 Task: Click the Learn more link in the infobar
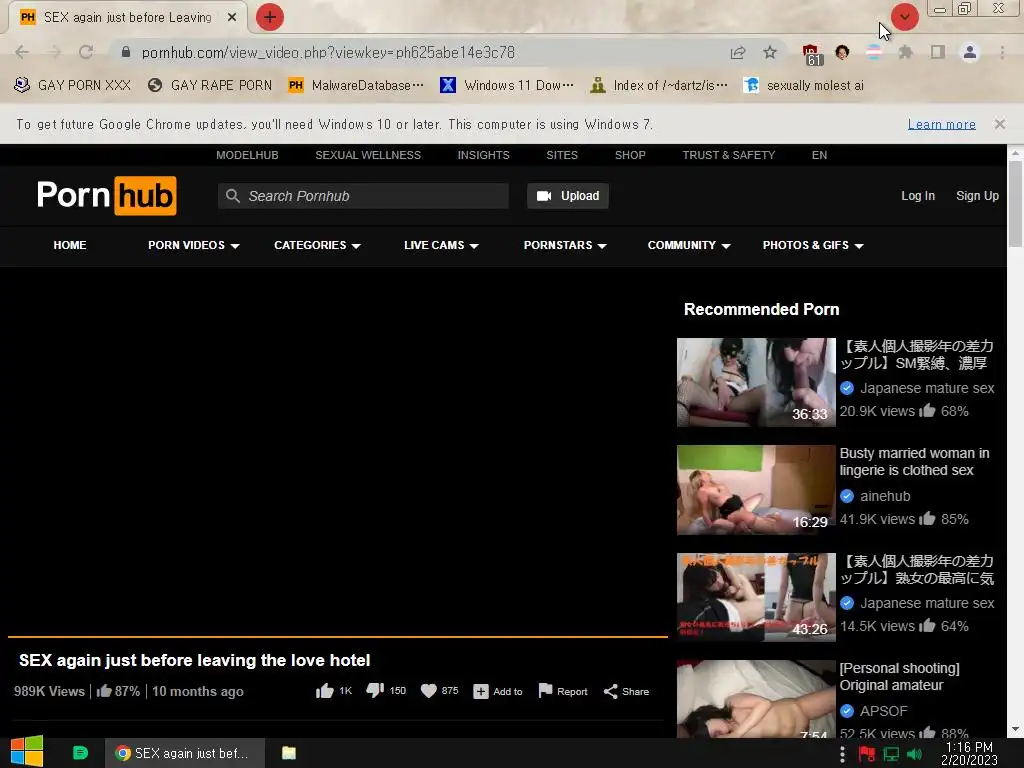coord(941,124)
